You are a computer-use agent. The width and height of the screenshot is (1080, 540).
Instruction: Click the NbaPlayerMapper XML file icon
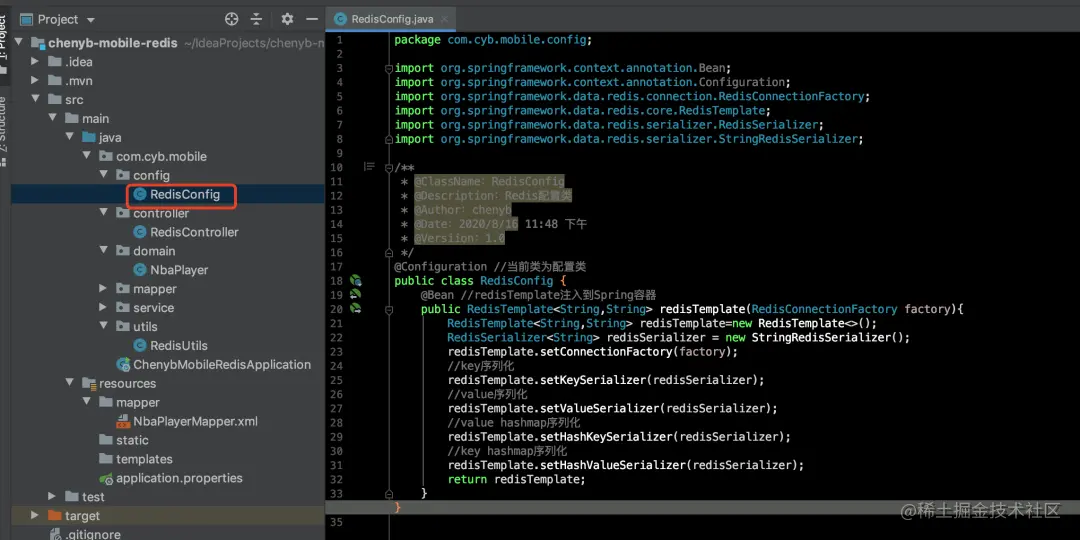[123, 421]
